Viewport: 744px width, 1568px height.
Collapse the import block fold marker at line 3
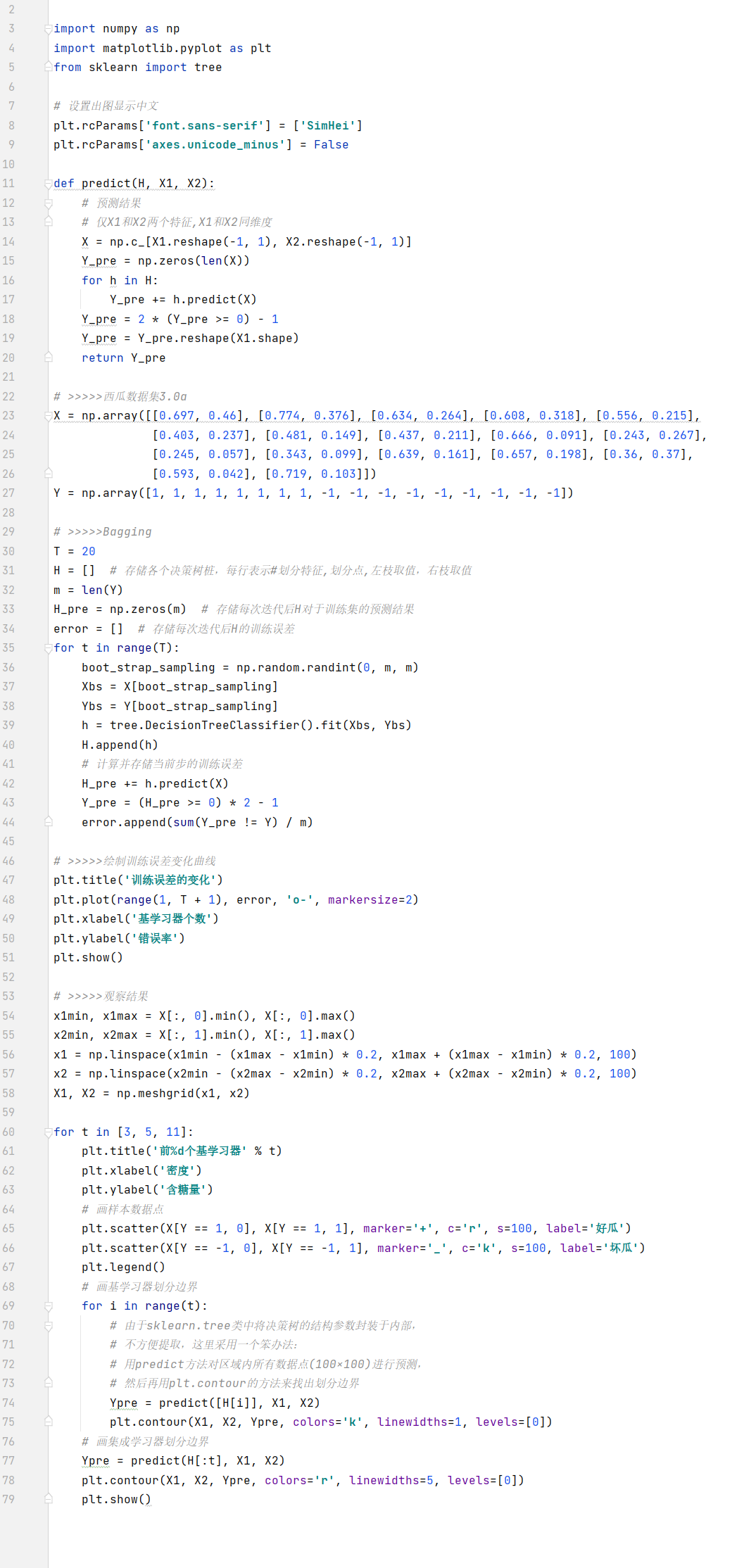(x=49, y=29)
